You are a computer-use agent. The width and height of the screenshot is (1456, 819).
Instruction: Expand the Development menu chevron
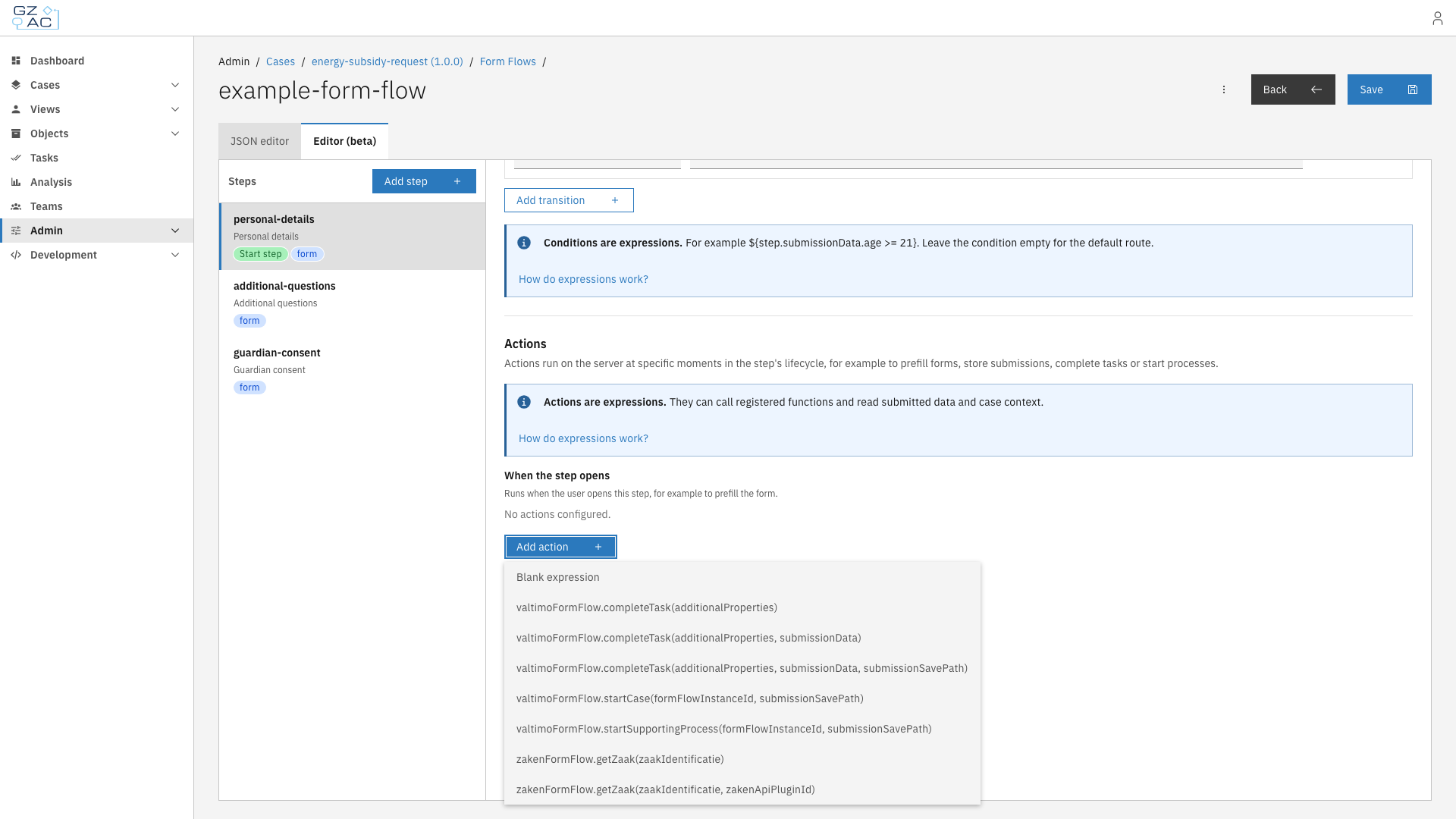175,255
